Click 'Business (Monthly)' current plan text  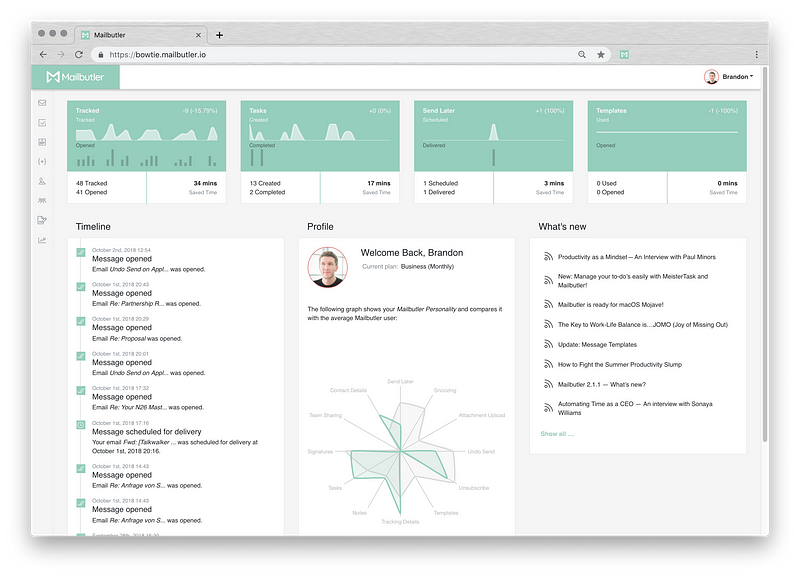[x=427, y=266]
